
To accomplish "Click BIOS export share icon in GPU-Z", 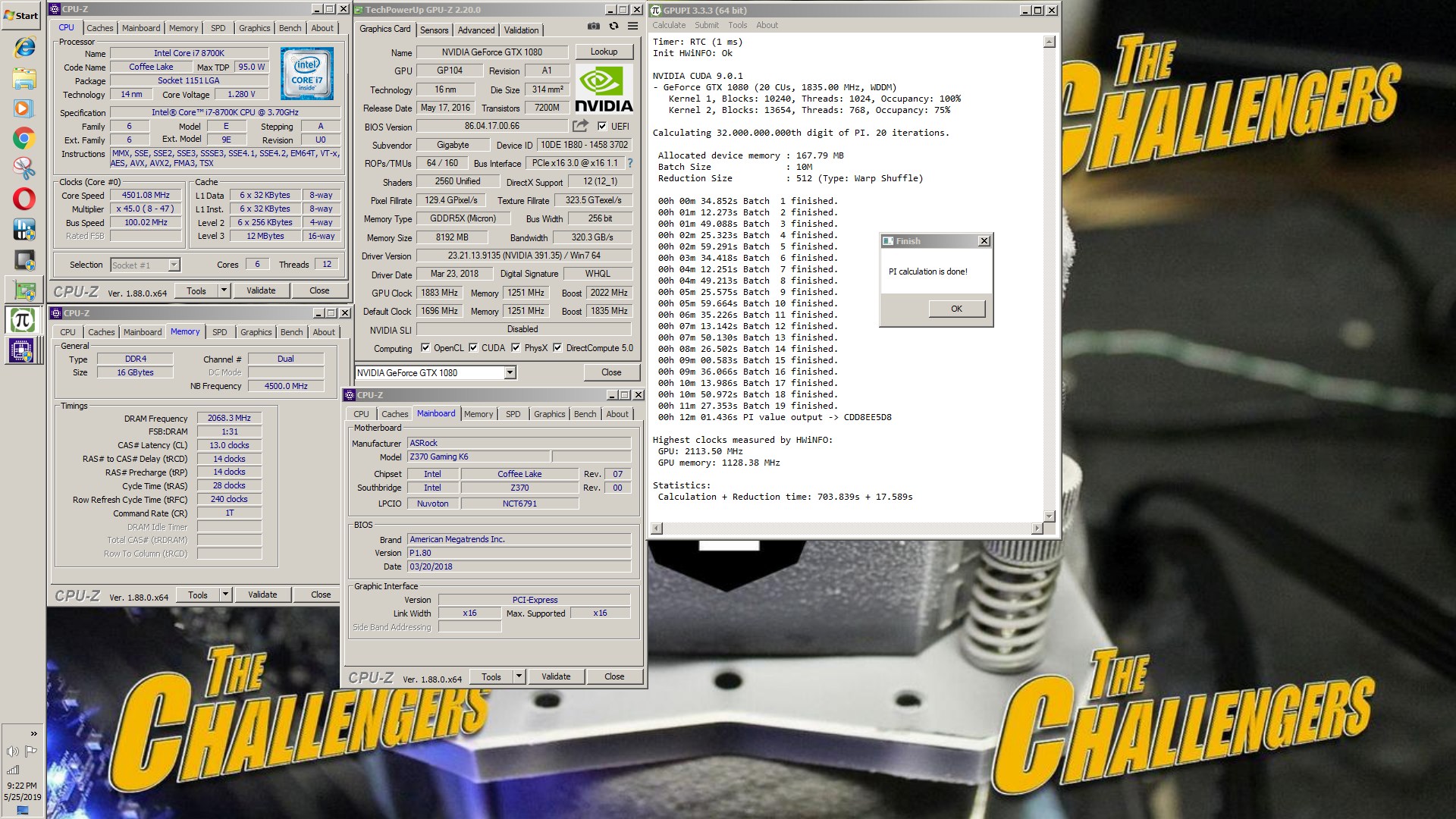I will point(580,126).
